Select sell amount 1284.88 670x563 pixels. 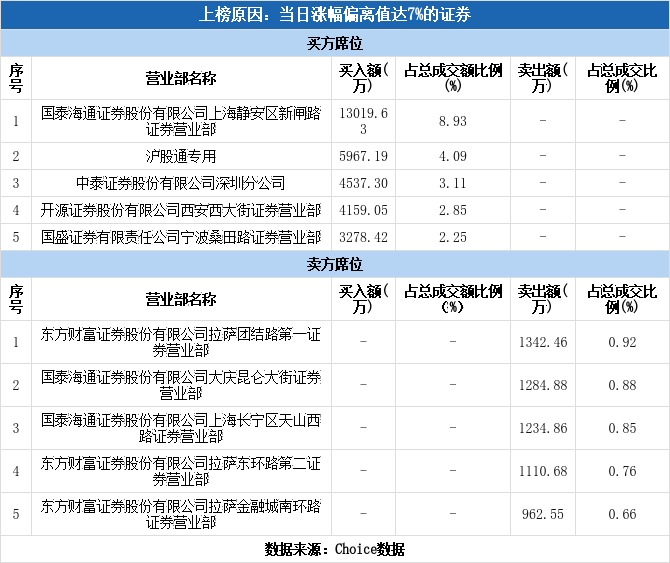click(x=543, y=385)
